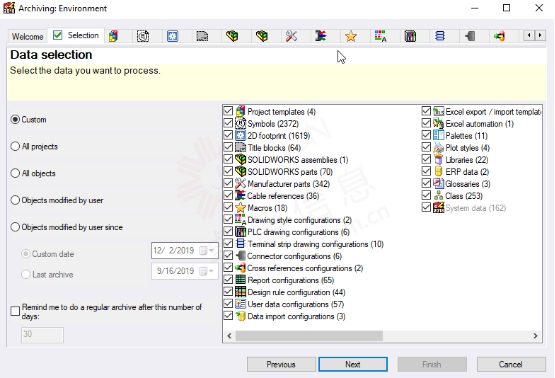Click the Design rule configuration list icon
Viewport: 555px width, 378px height.
(240, 292)
